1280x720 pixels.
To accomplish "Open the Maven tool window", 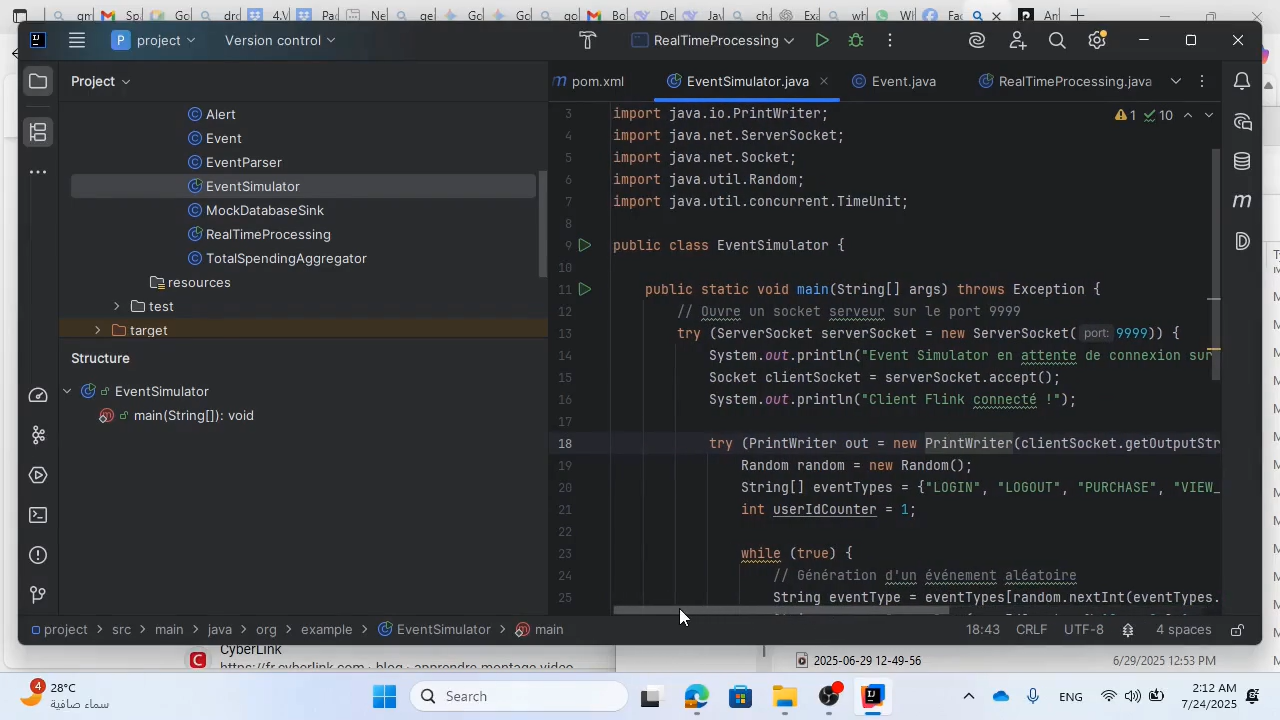I will [x=1242, y=201].
